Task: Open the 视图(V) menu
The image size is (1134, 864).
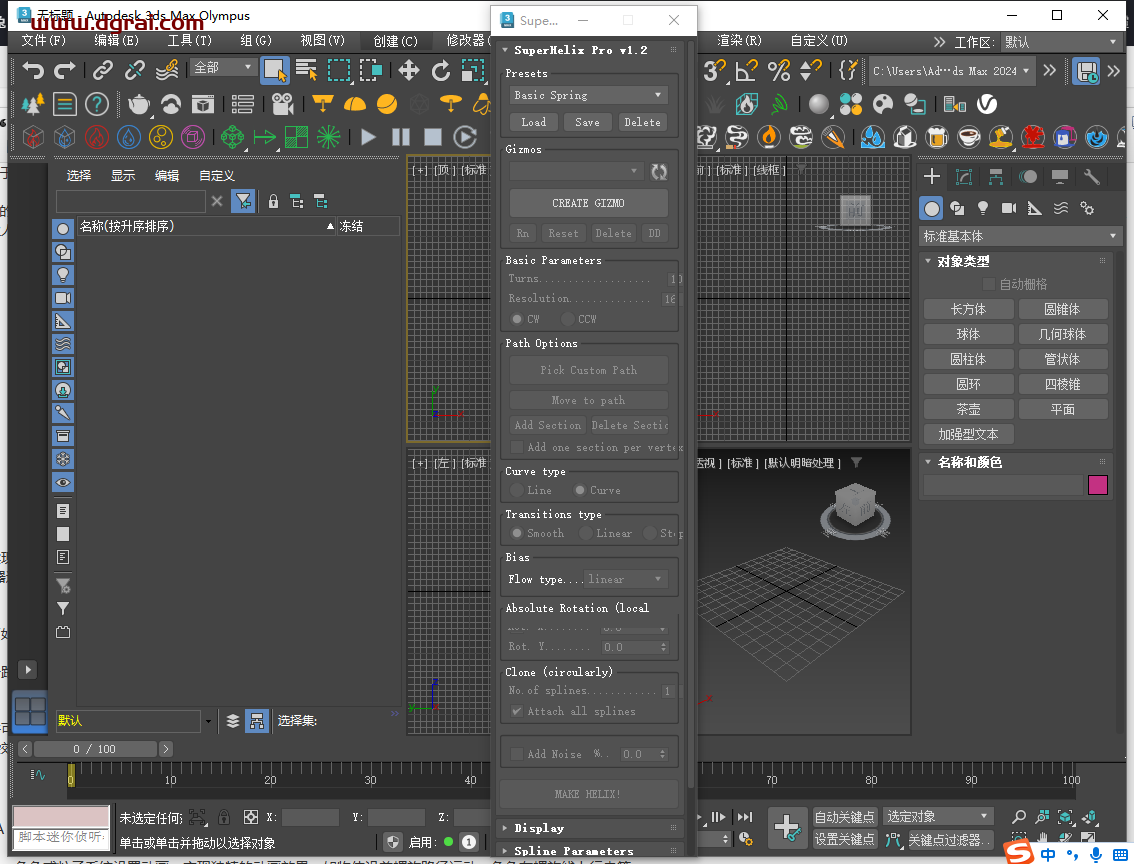Action: pos(323,40)
